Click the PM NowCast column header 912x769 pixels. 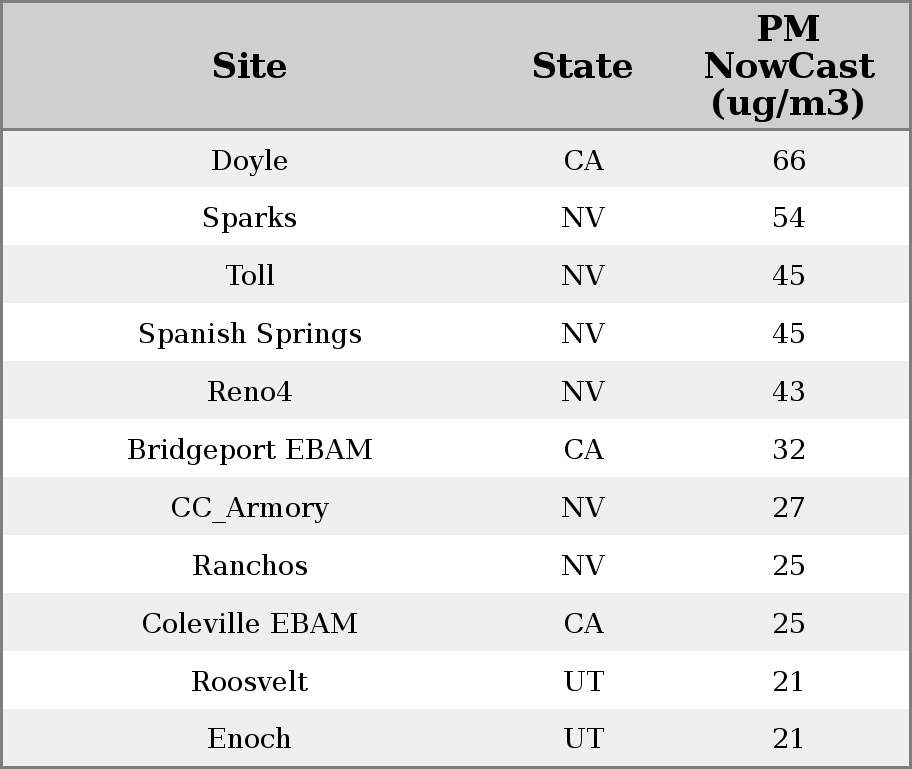pyautogui.click(x=788, y=66)
